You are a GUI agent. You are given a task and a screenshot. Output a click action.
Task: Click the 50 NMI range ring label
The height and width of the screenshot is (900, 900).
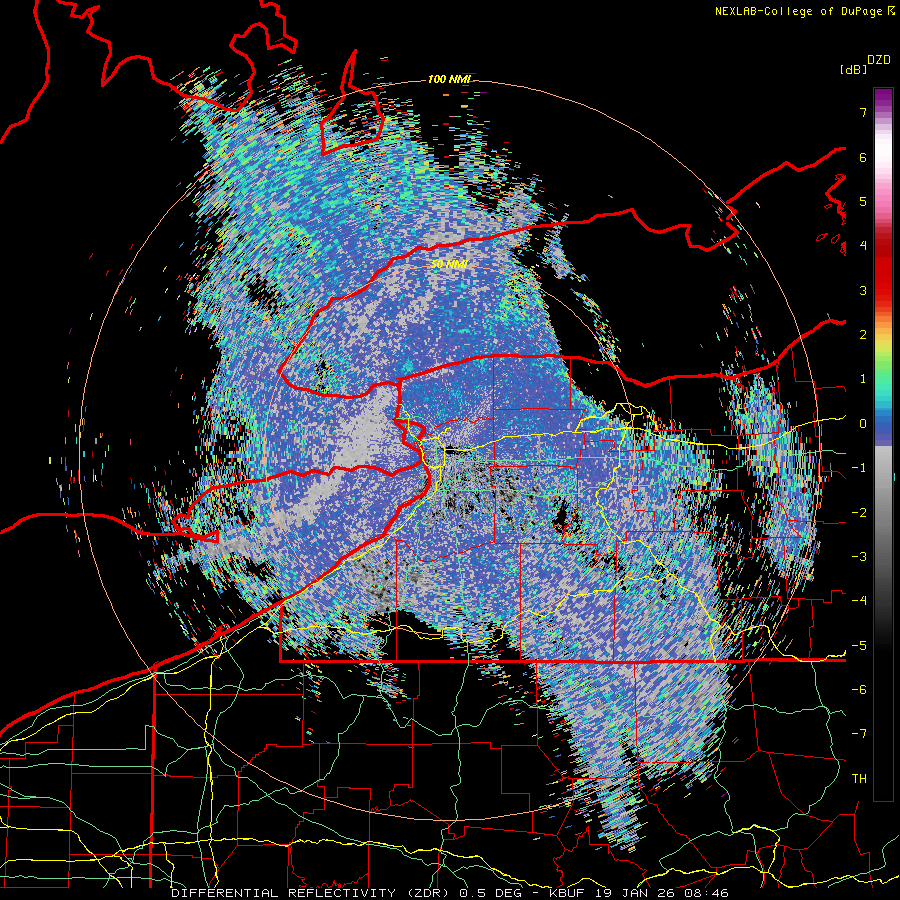pos(449,265)
